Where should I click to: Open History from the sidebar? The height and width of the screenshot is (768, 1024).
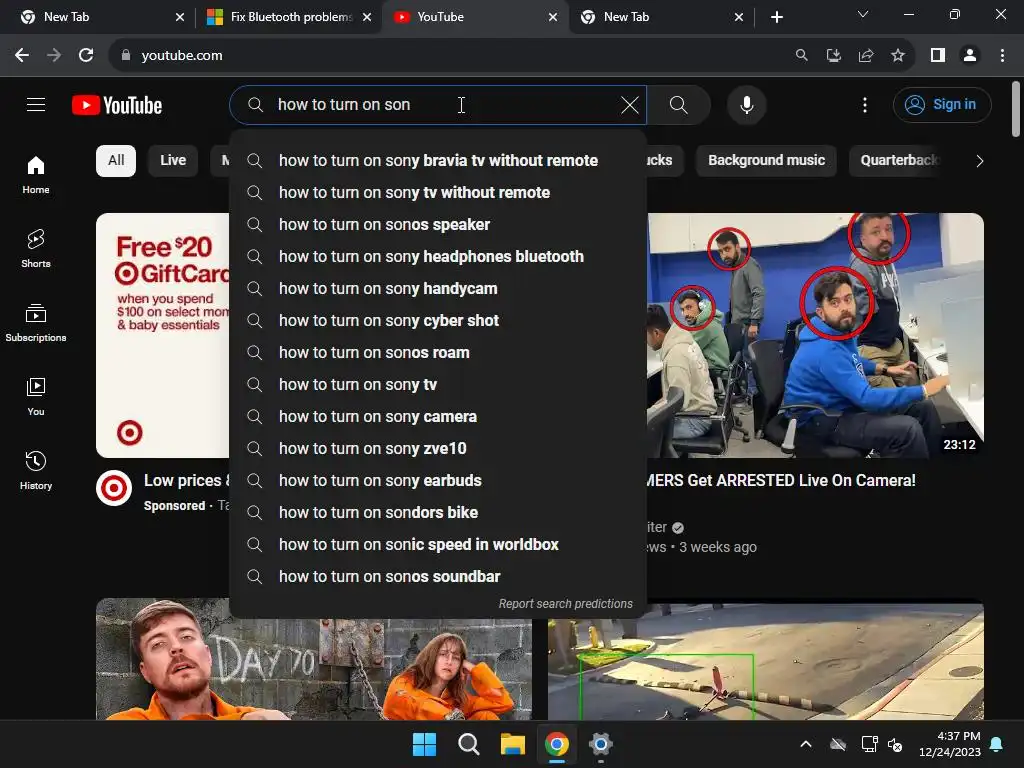tap(36, 470)
